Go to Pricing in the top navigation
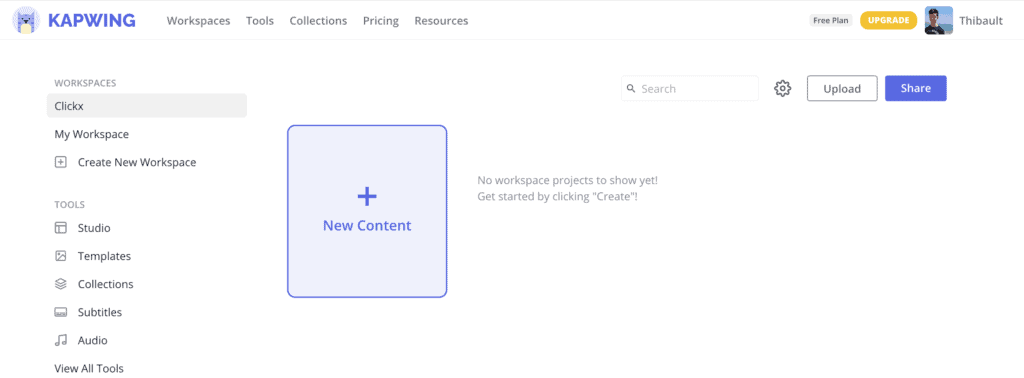Viewport: 1024px width, 378px height. pos(381,21)
